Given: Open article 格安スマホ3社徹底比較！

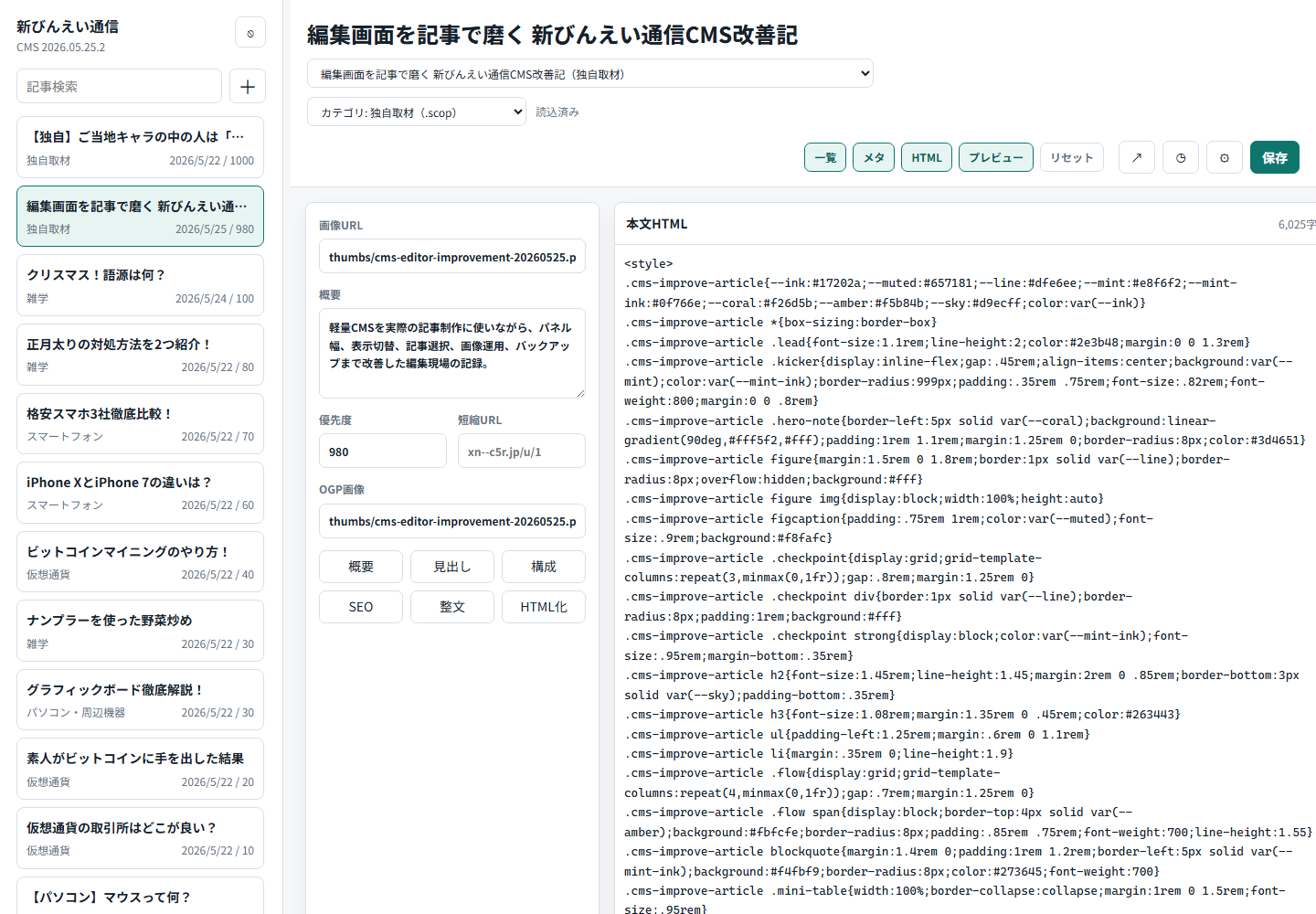Looking at the screenshot, I should tap(140, 423).
